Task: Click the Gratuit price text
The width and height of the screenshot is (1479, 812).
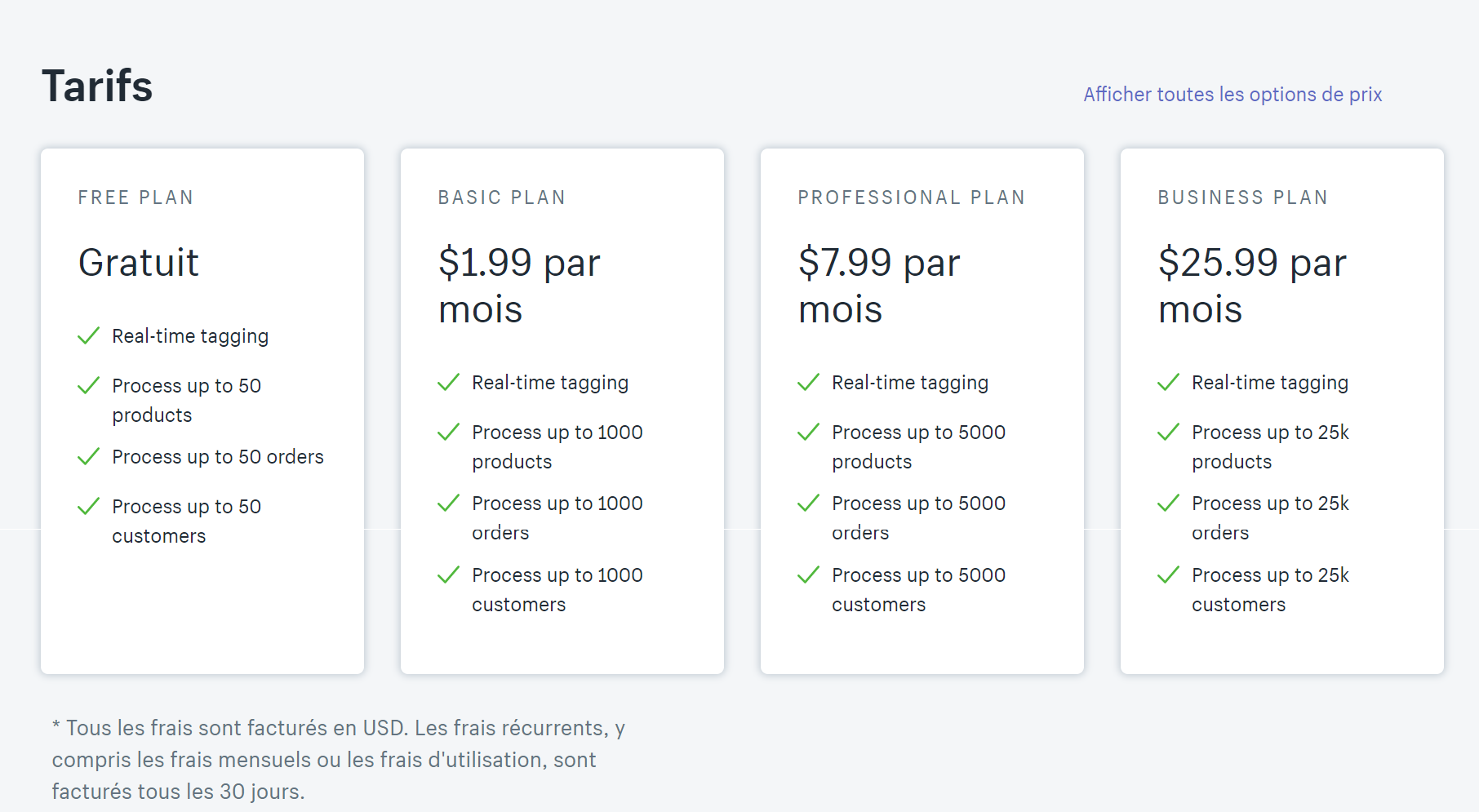Action: click(x=138, y=263)
